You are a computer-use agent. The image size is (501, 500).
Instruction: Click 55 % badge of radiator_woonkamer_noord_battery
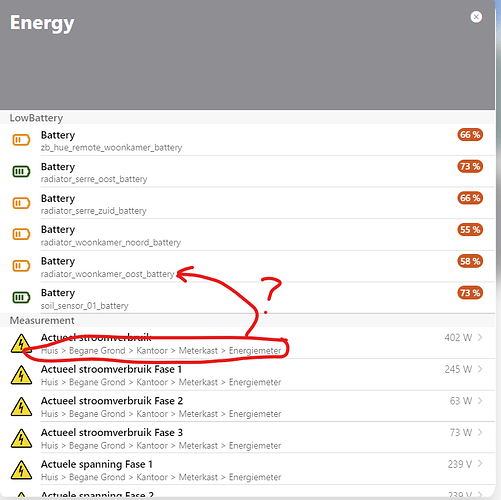pos(470,229)
